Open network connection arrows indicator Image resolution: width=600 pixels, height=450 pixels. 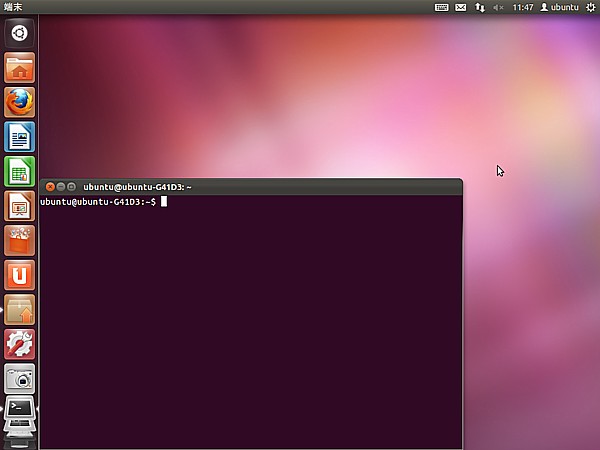480,7
